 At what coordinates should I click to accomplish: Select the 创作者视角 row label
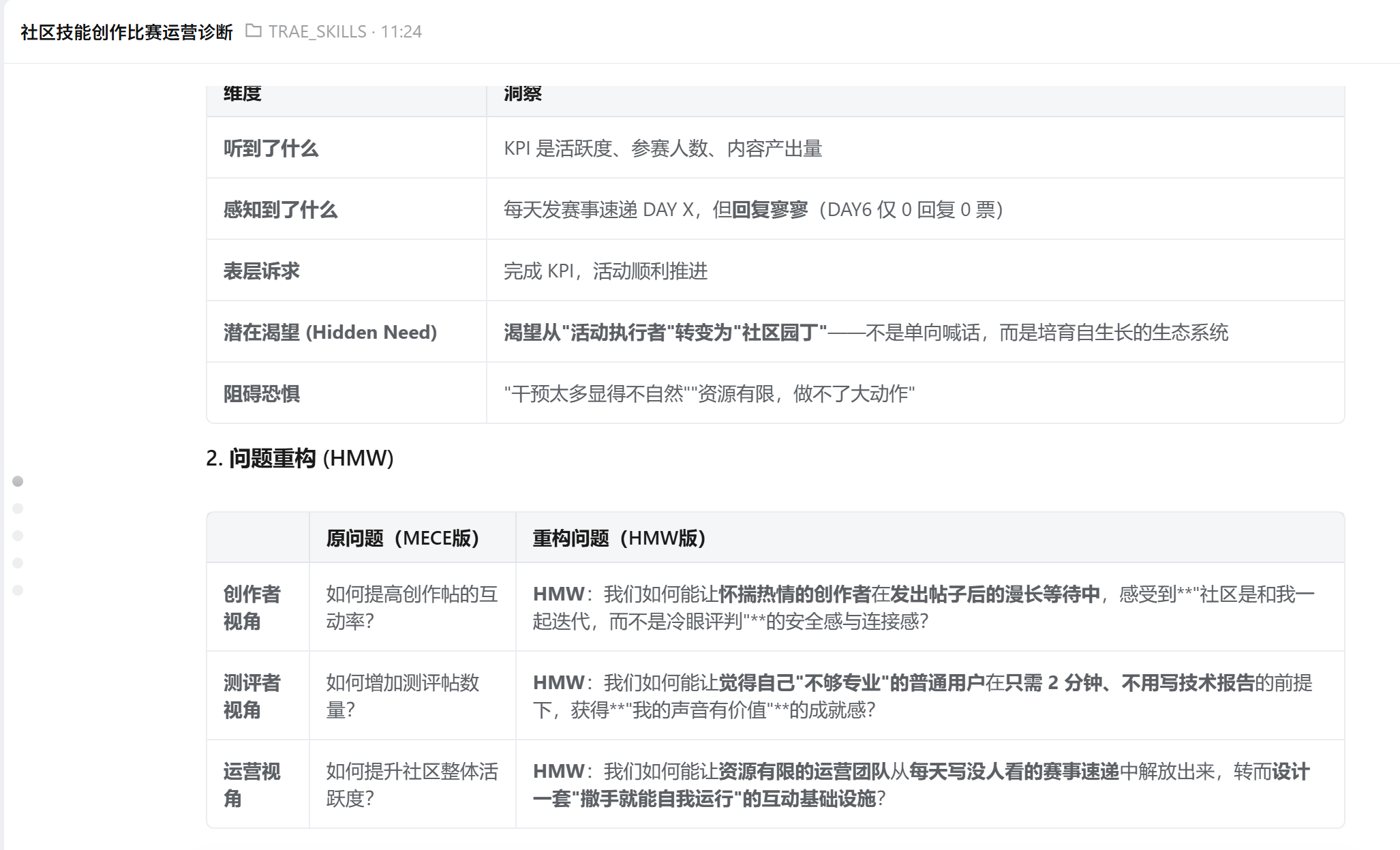click(252, 607)
